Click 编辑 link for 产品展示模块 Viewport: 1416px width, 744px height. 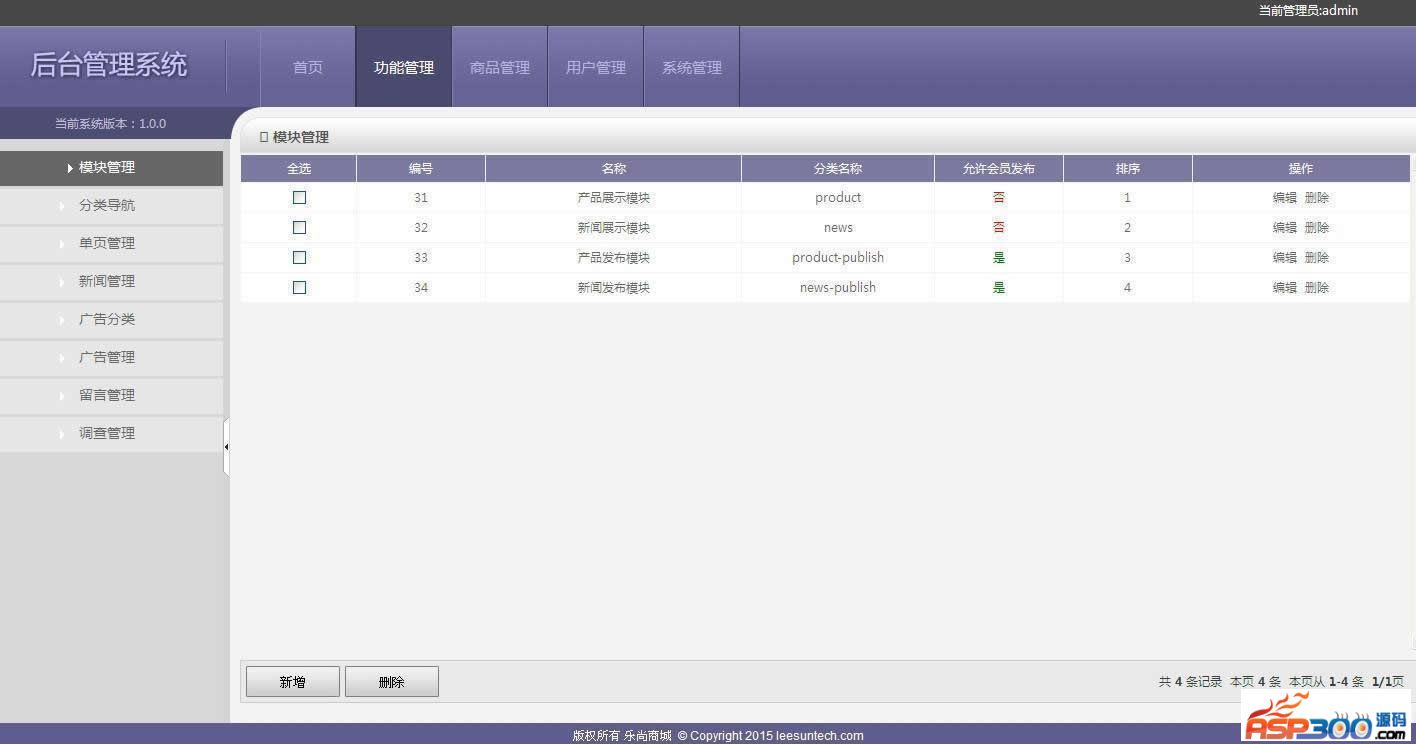pos(1284,198)
